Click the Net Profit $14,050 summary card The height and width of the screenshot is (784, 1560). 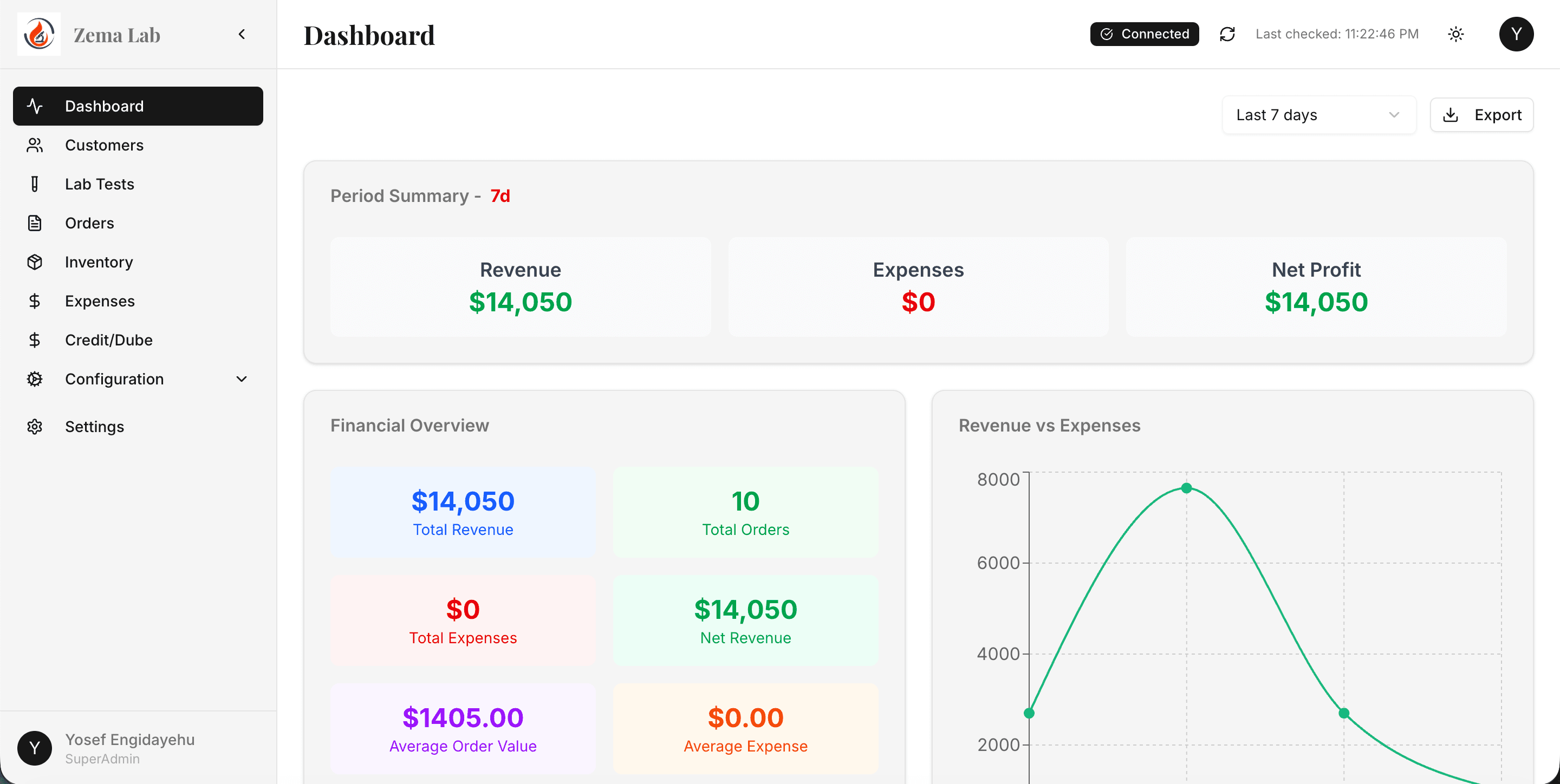coord(1316,287)
